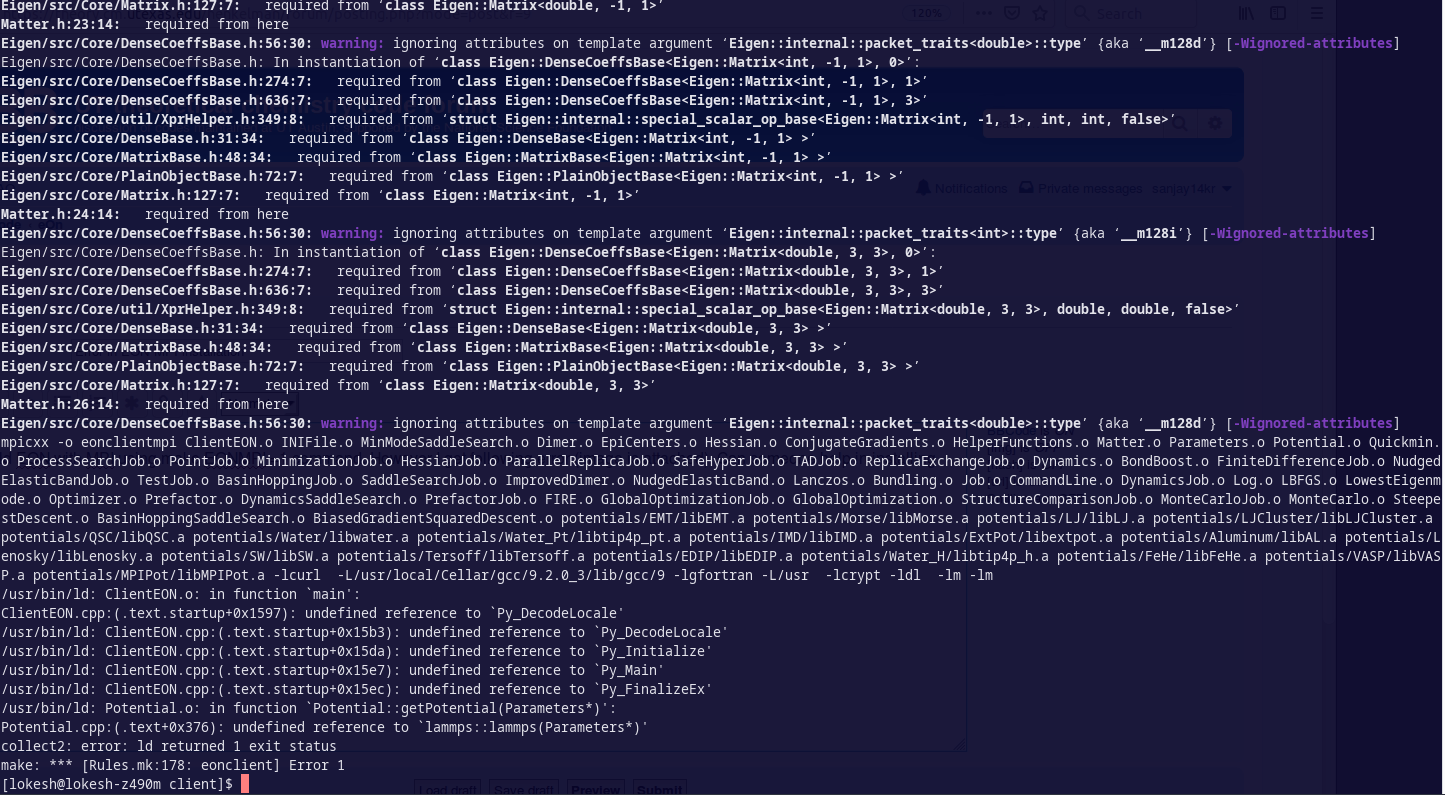This screenshot has width=1445, height=795.
Task: Click the forum search magnifier icon
Action: pos(1179,123)
